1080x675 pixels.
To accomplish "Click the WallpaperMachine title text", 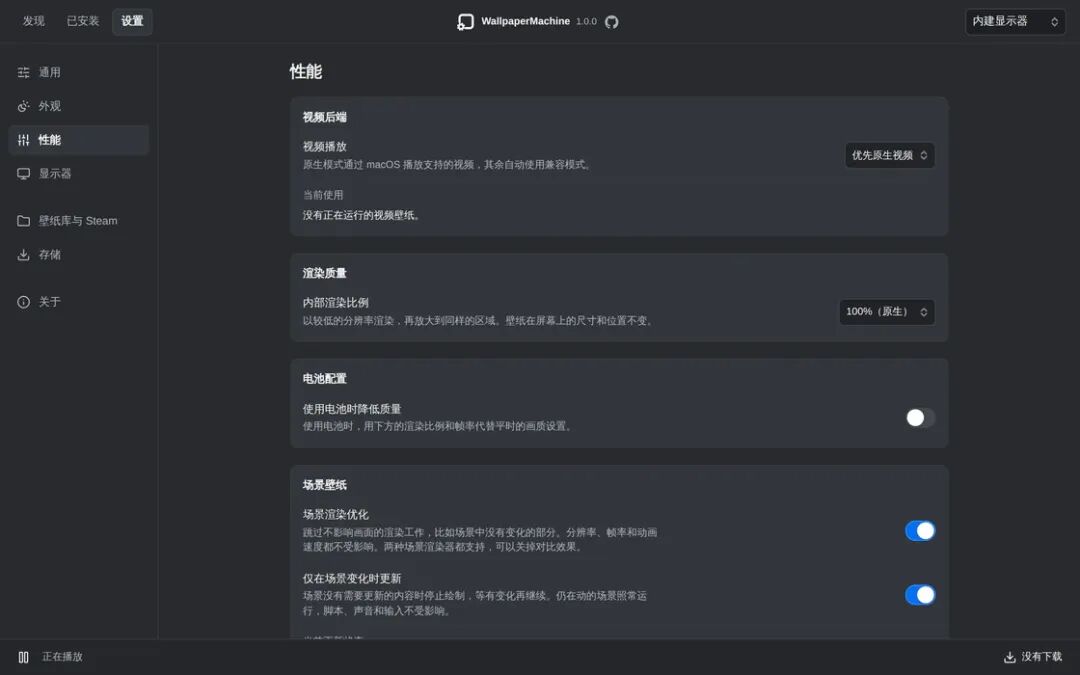I will click(526, 21).
